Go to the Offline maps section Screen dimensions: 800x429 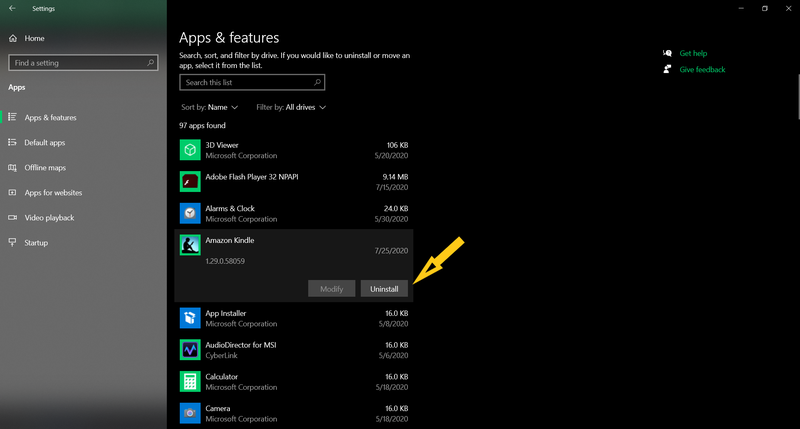(45, 168)
